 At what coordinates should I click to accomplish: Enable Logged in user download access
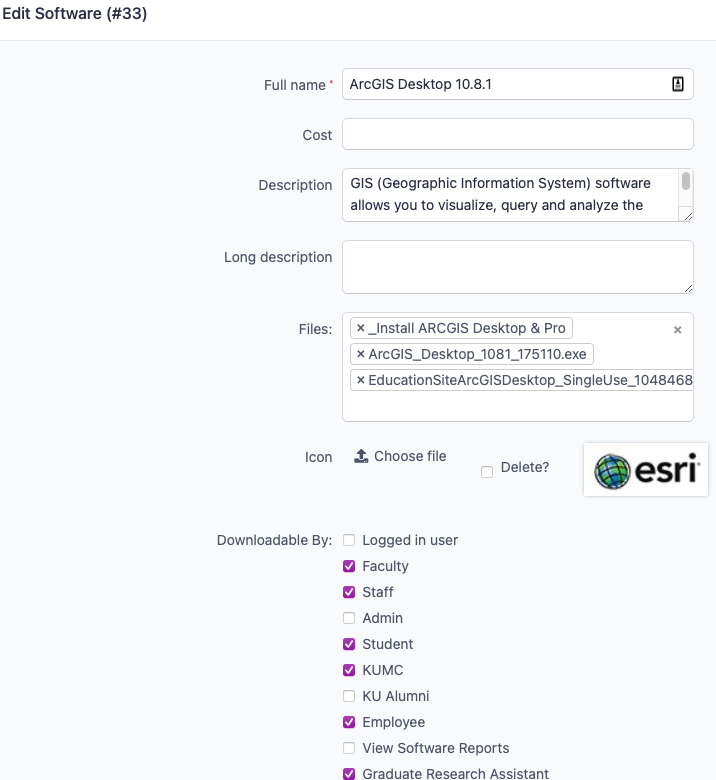[349, 540]
